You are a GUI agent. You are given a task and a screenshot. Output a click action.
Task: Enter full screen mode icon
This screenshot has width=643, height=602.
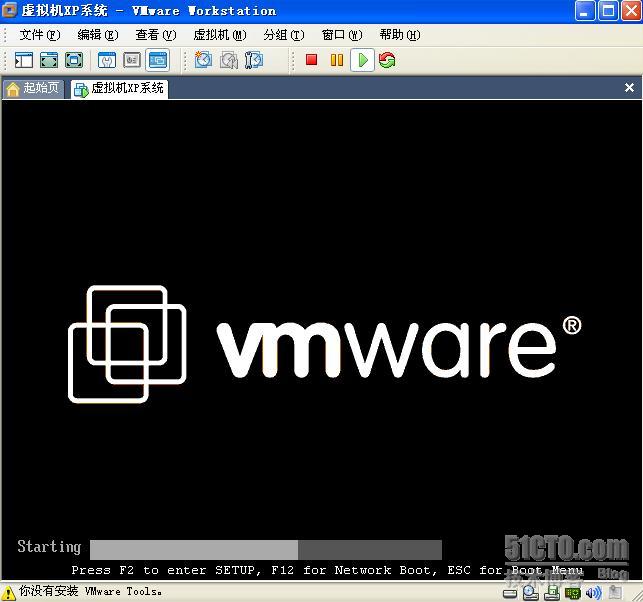pos(74,60)
